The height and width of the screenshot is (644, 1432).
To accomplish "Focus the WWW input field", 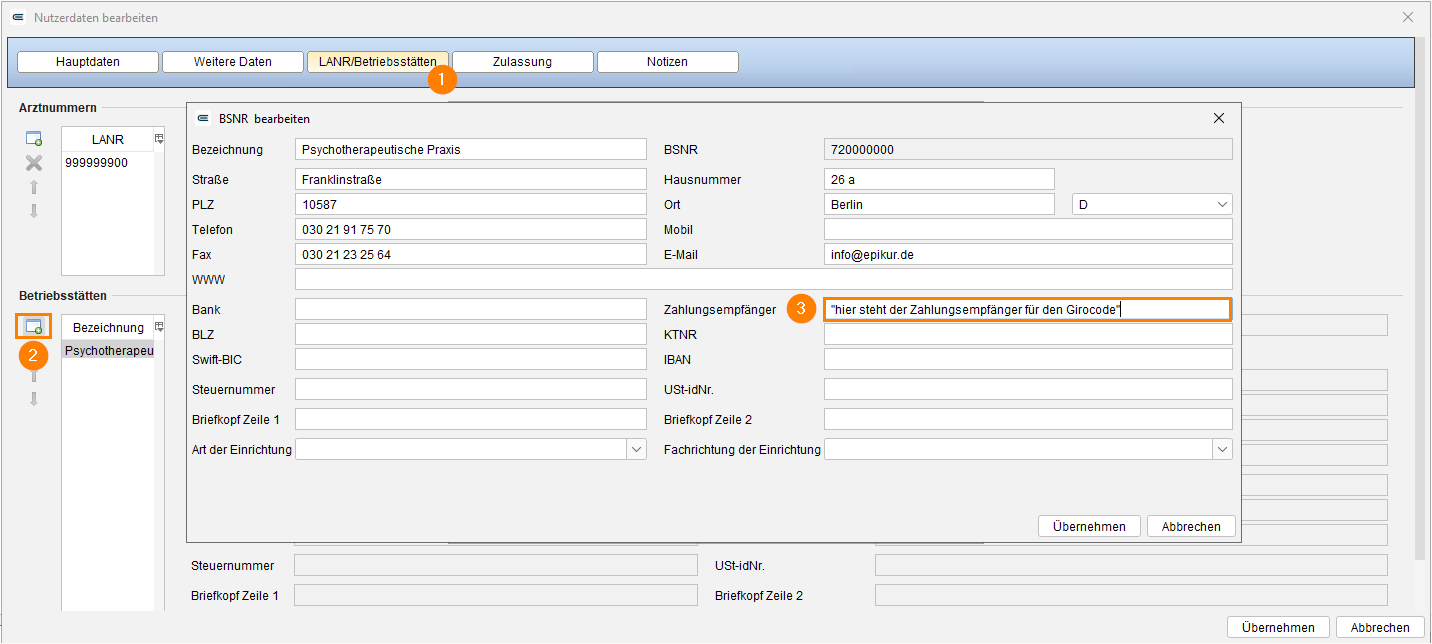I will tap(764, 279).
